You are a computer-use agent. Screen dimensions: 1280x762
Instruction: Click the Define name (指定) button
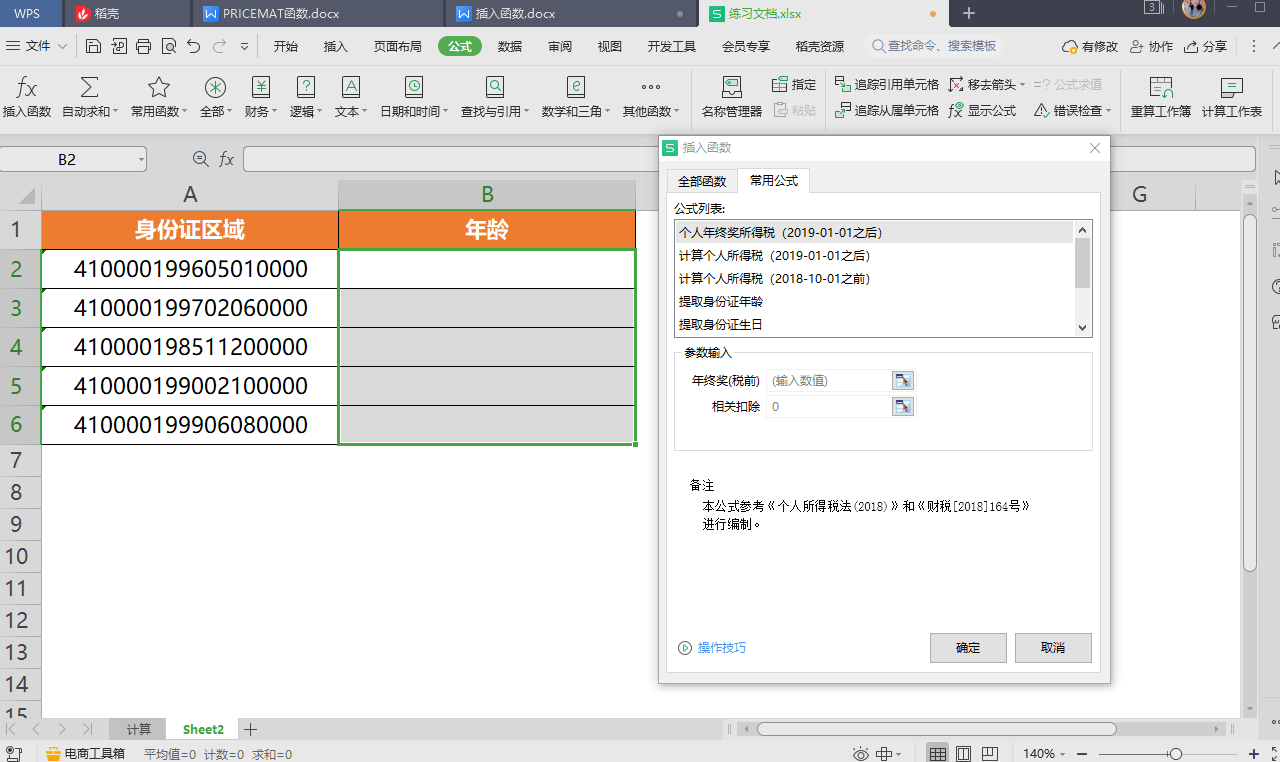(x=794, y=85)
